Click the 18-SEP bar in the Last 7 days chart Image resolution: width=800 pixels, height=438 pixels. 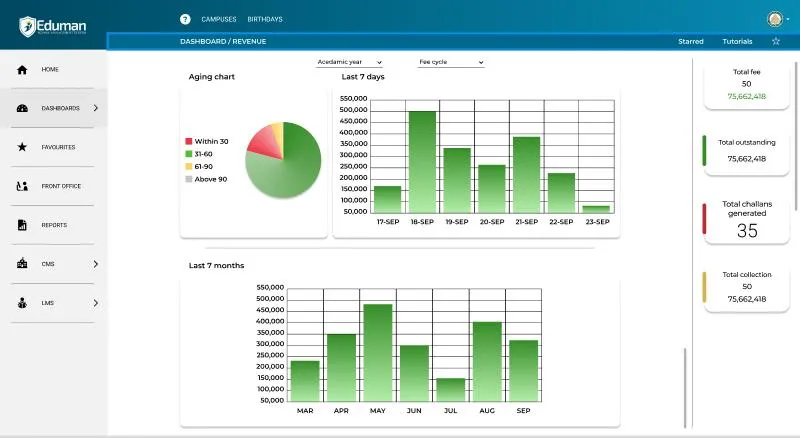422,161
